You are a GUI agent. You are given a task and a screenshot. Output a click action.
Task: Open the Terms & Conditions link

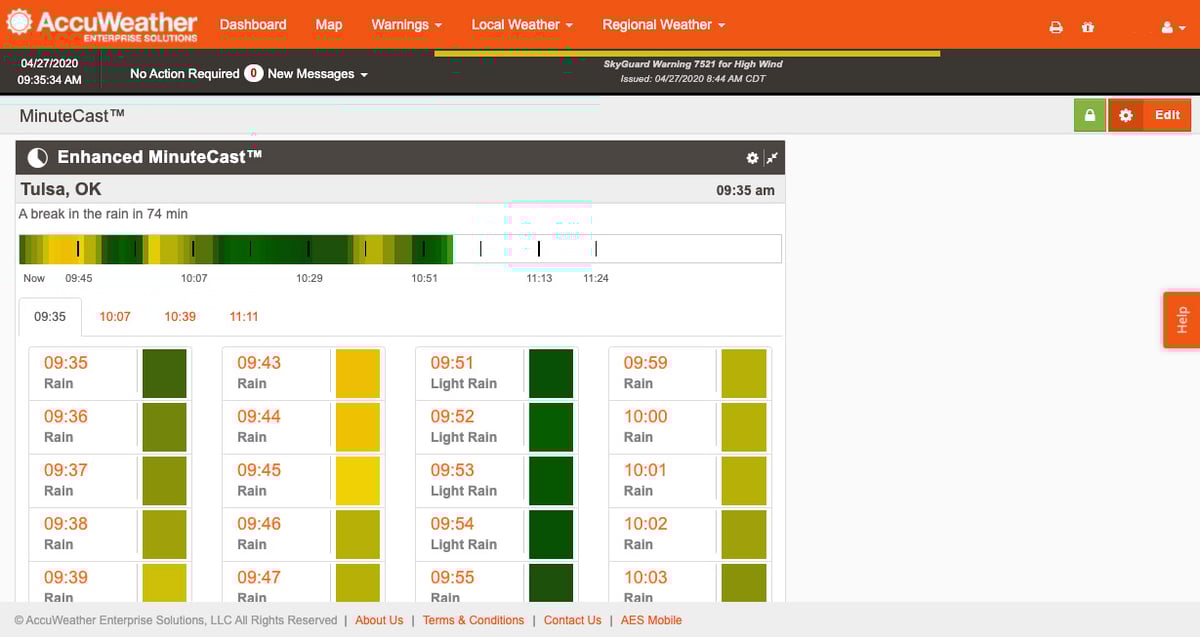click(x=473, y=620)
